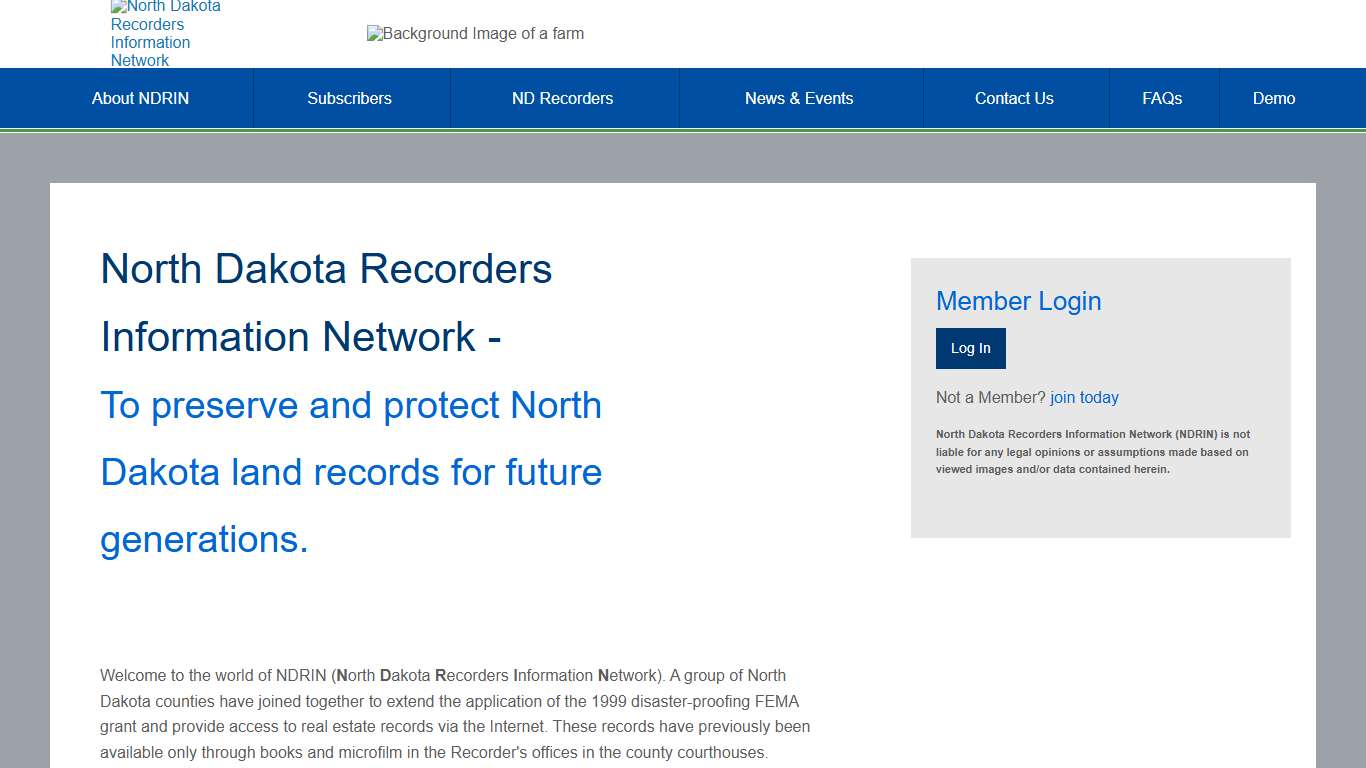View the FAQs page
The width and height of the screenshot is (1366, 768).
pos(1162,97)
